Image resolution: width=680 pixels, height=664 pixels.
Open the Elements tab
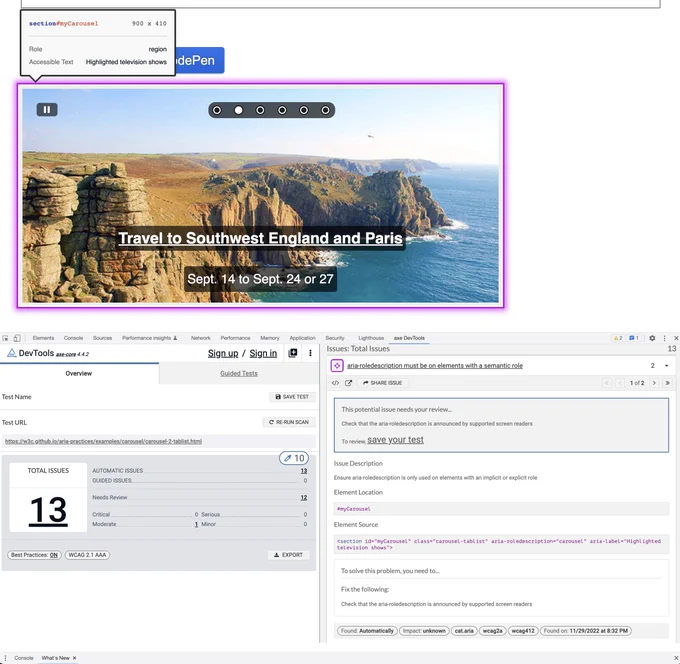click(43, 338)
